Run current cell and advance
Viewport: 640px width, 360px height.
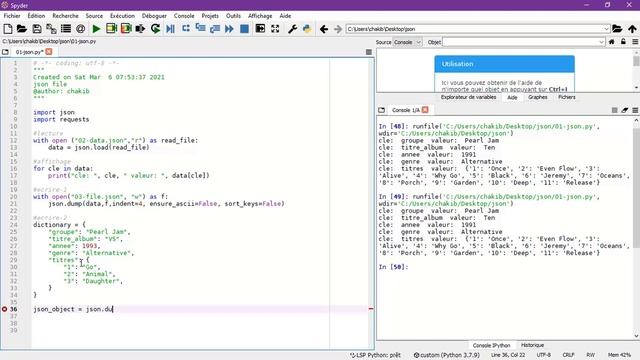(x=126, y=29)
